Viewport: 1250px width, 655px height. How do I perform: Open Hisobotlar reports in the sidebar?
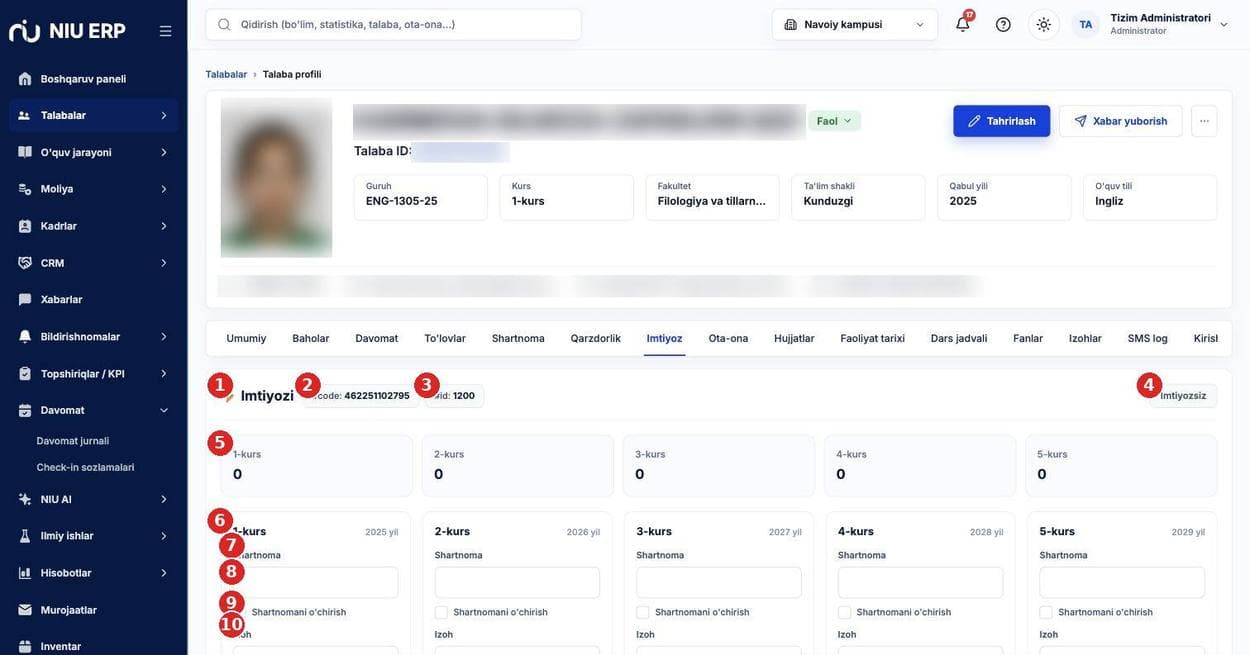(x=66, y=573)
